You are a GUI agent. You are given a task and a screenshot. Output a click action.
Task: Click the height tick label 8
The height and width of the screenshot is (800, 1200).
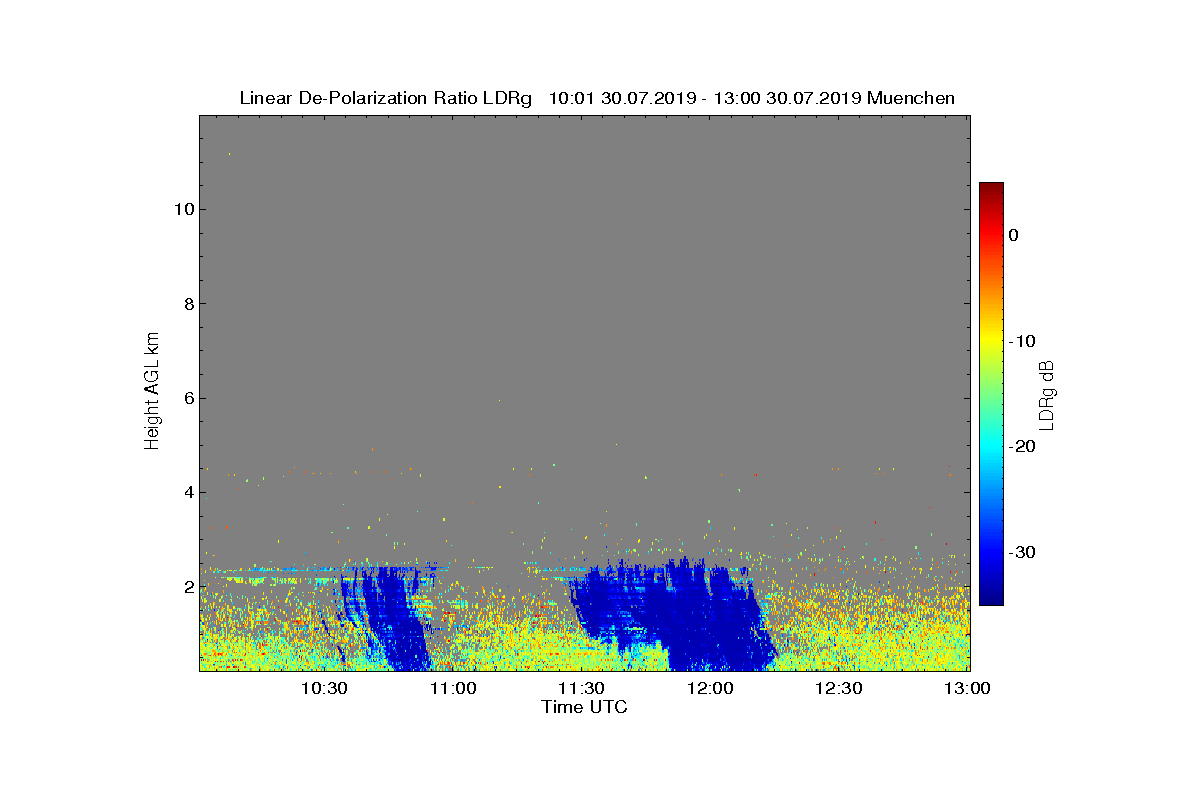click(x=188, y=304)
